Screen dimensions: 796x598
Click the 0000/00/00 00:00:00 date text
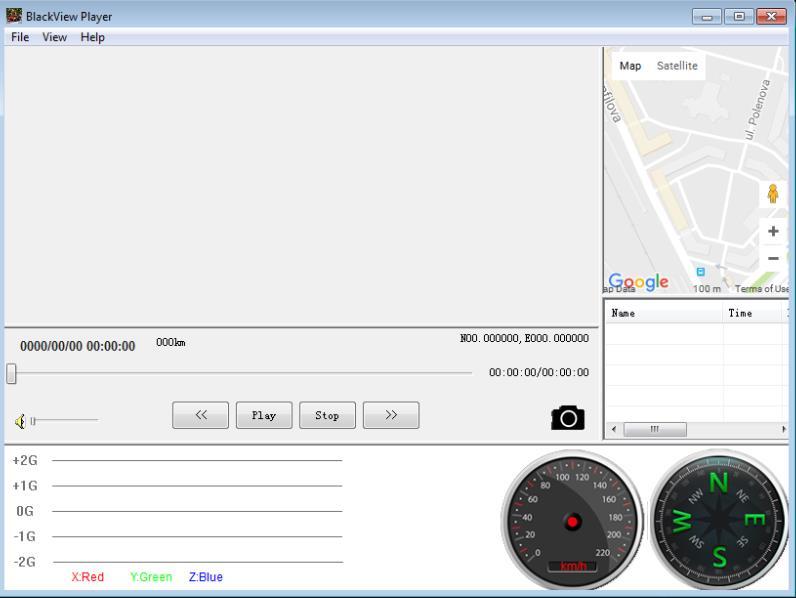[78, 346]
